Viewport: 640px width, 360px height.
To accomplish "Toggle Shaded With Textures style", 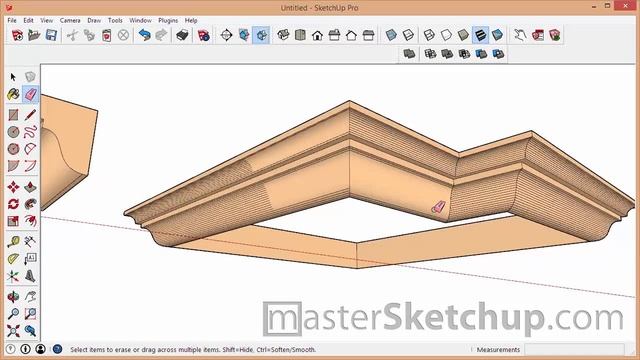I will click(x=480, y=35).
